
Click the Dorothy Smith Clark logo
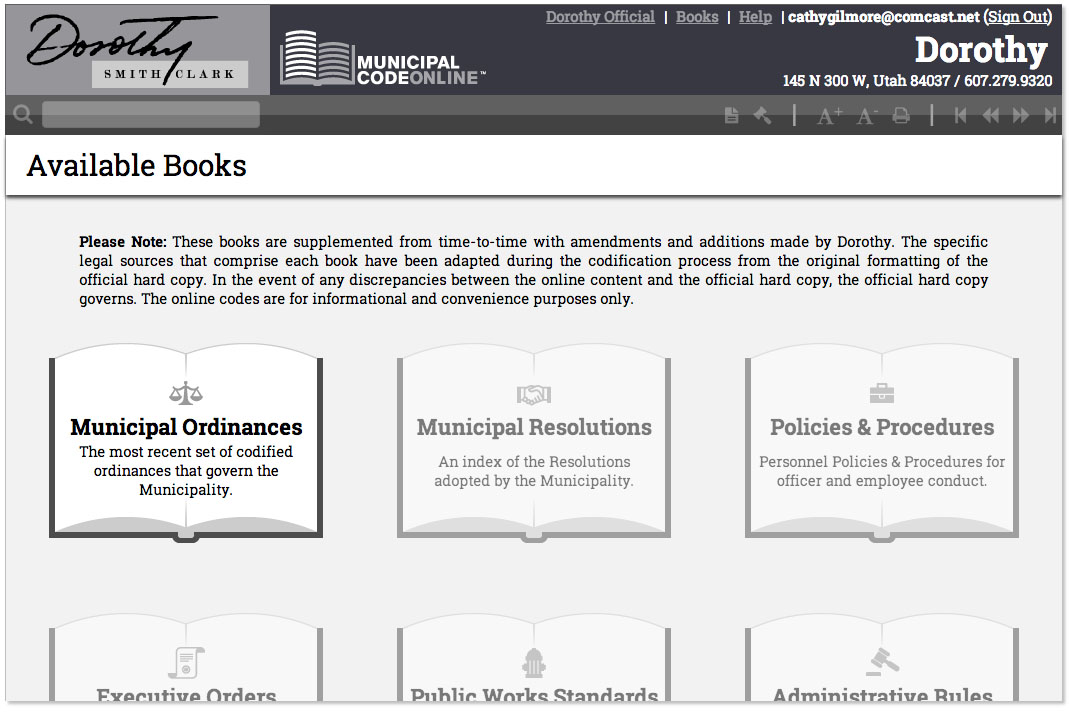(x=138, y=50)
